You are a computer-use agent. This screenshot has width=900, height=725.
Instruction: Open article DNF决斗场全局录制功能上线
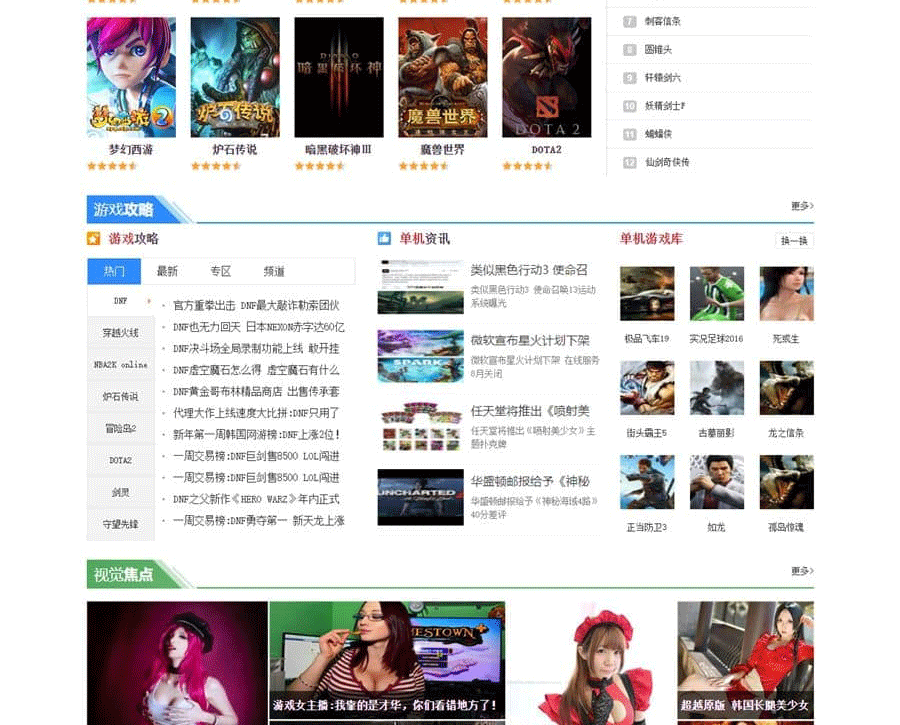pyautogui.click(x=256, y=348)
